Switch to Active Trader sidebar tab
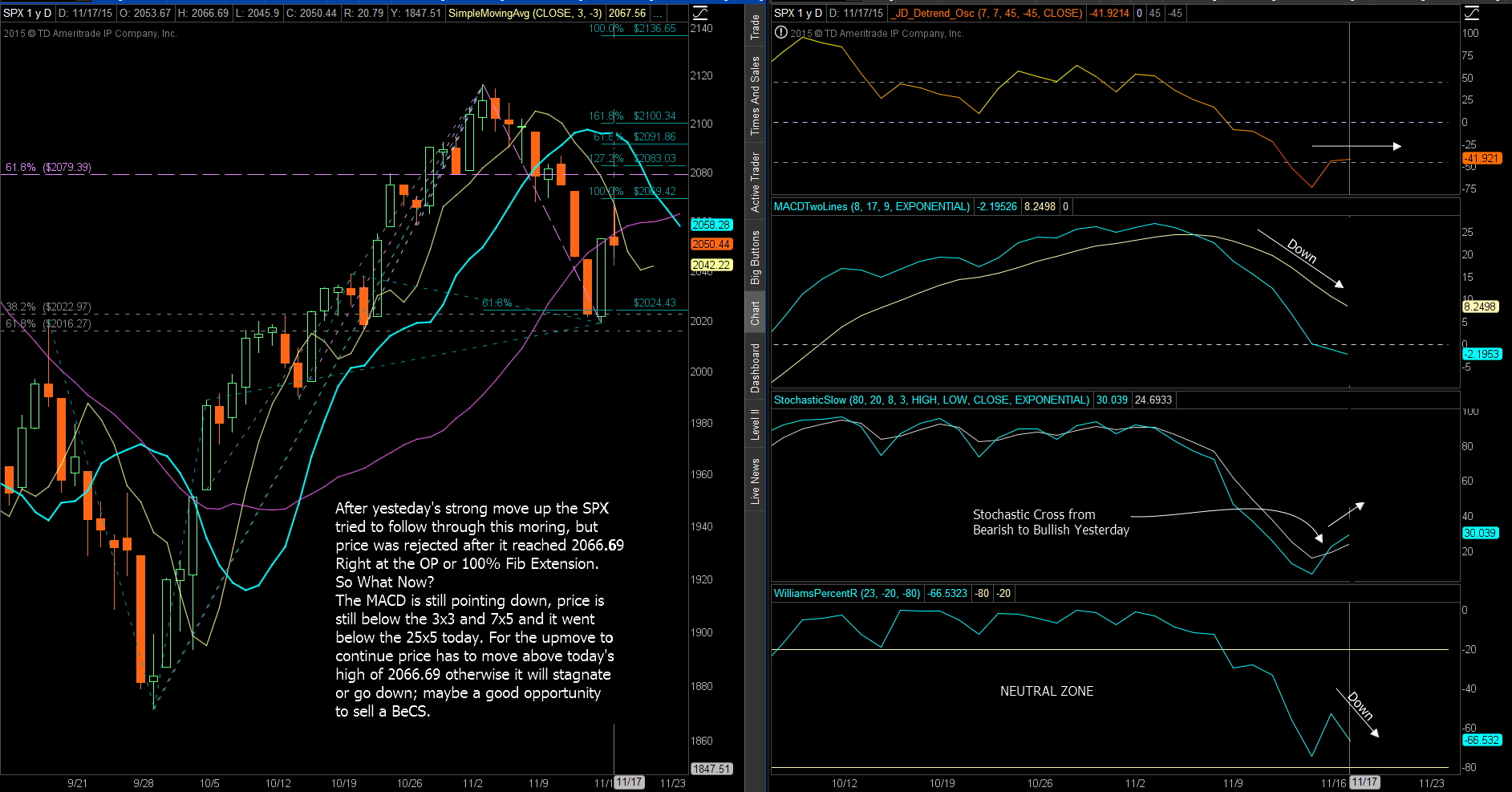This screenshot has height=792, width=1512. pyautogui.click(x=755, y=182)
